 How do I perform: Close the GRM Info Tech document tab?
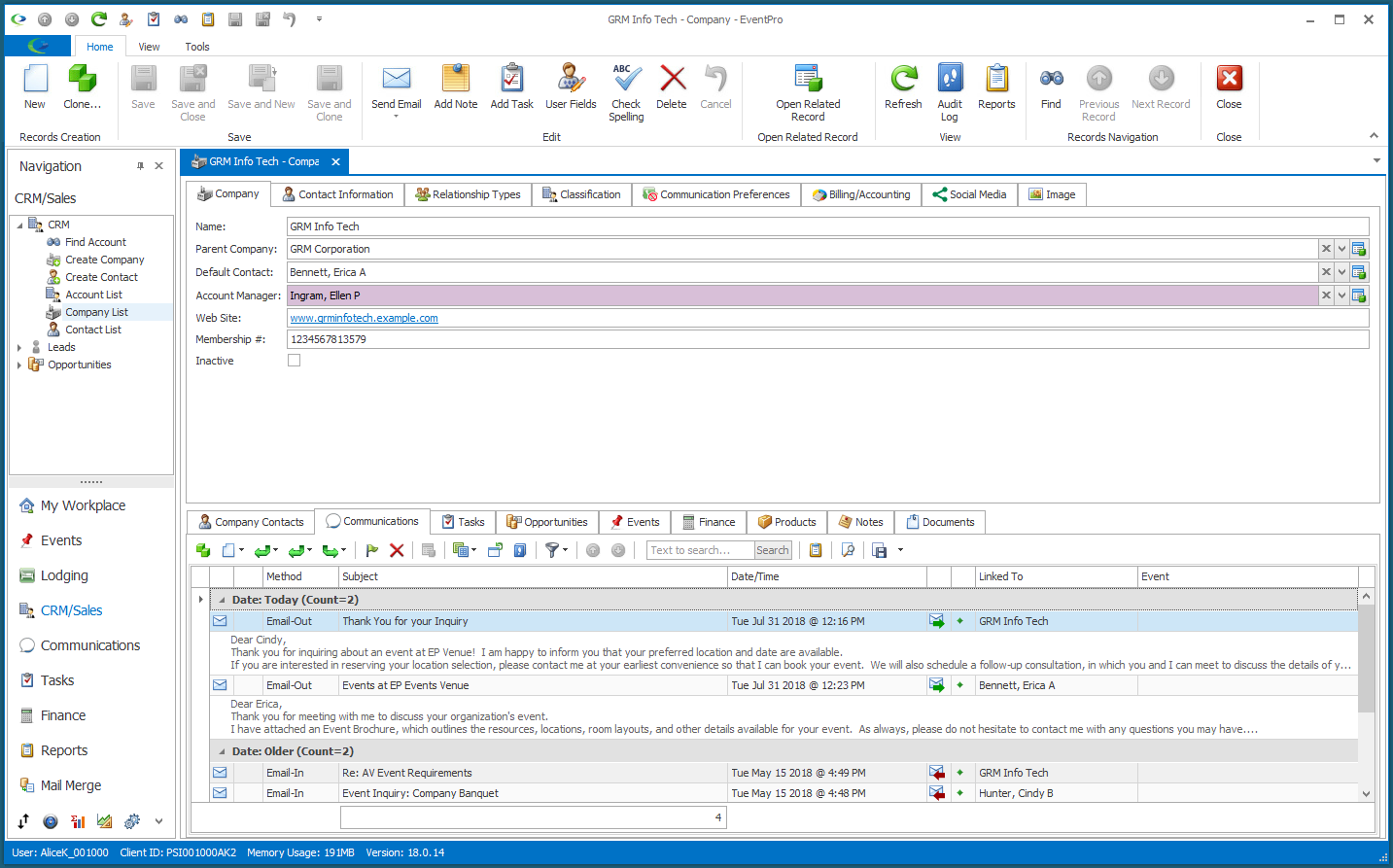(x=335, y=161)
